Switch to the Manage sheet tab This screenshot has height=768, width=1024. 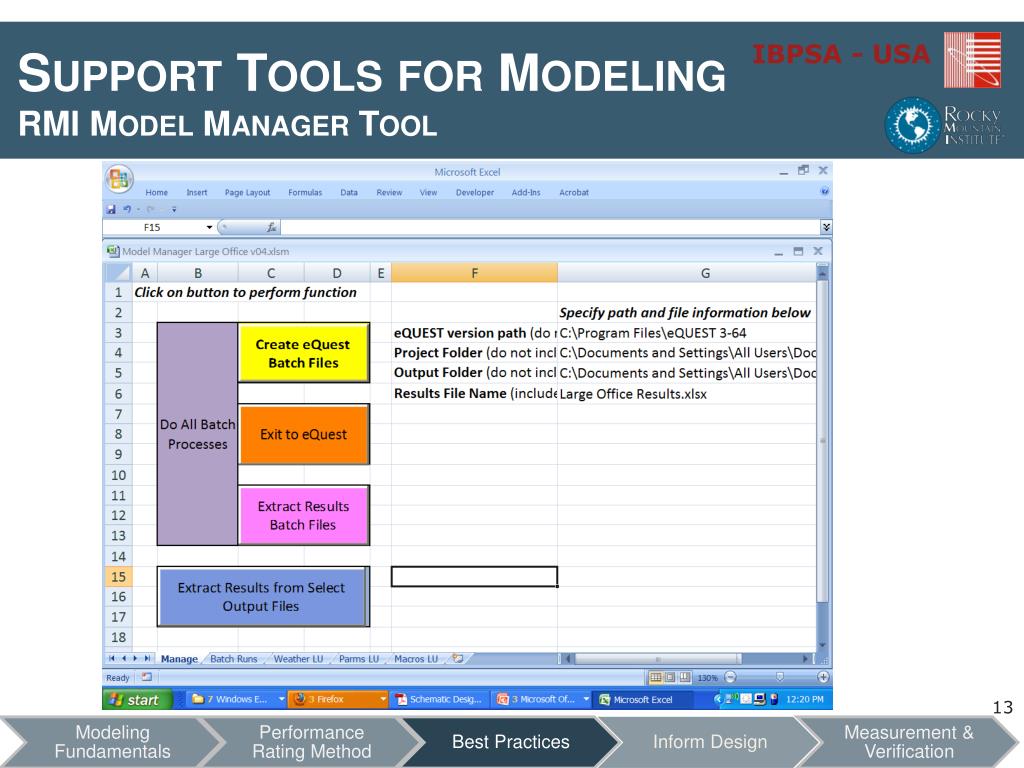[x=179, y=659]
